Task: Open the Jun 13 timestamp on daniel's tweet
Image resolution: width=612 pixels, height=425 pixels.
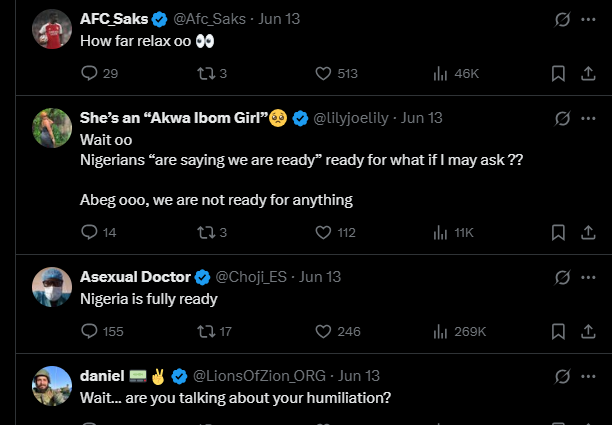Action: click(x=359, y=376)
